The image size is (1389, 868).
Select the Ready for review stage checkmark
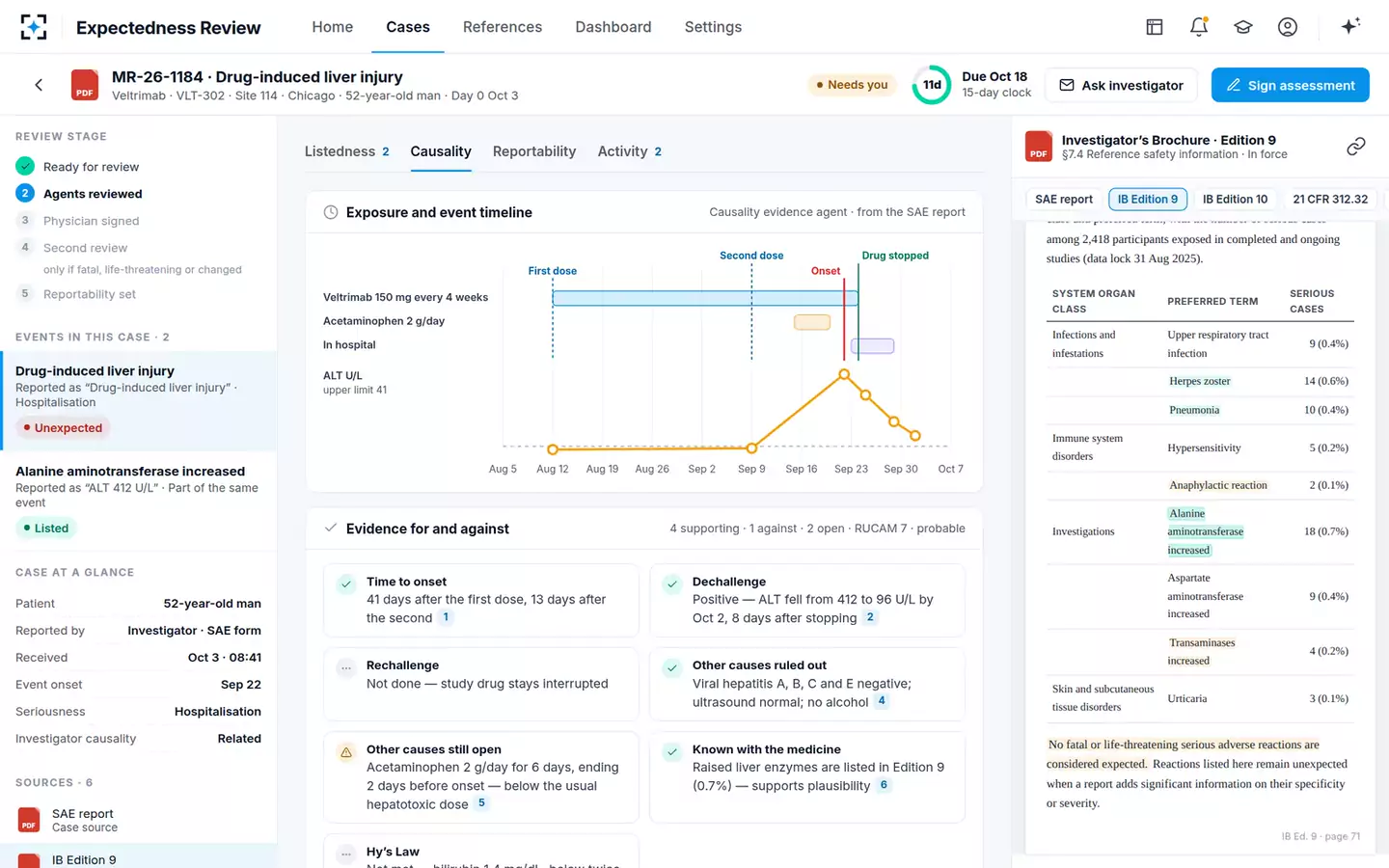point(25,167)
